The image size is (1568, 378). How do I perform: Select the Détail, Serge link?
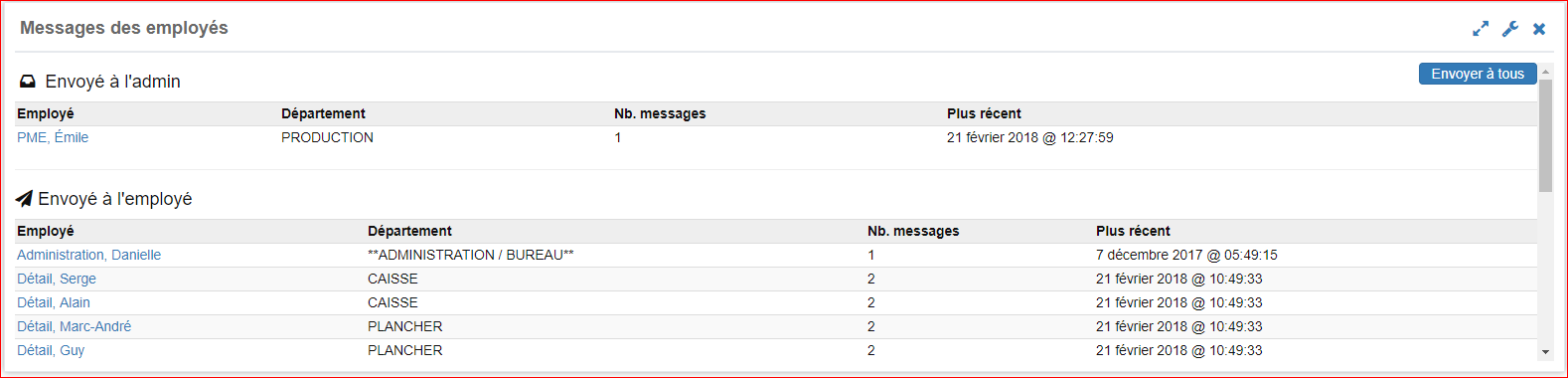[57, 279]
